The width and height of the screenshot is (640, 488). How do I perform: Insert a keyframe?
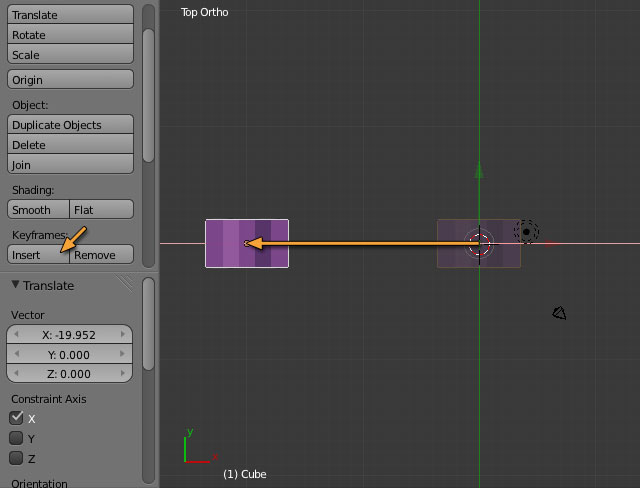(38, 255)
